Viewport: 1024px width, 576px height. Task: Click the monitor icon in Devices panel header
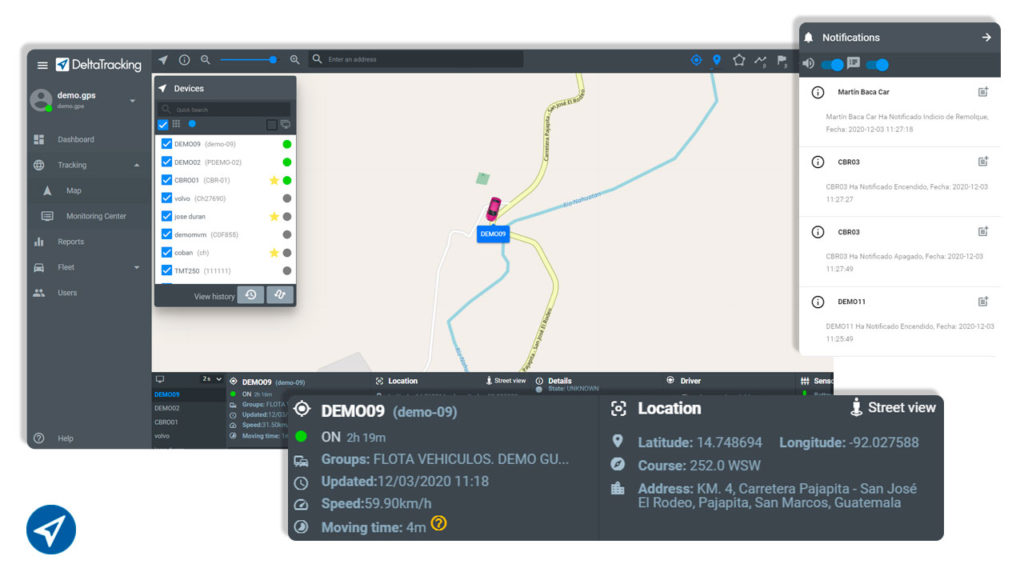coord(285,124)
